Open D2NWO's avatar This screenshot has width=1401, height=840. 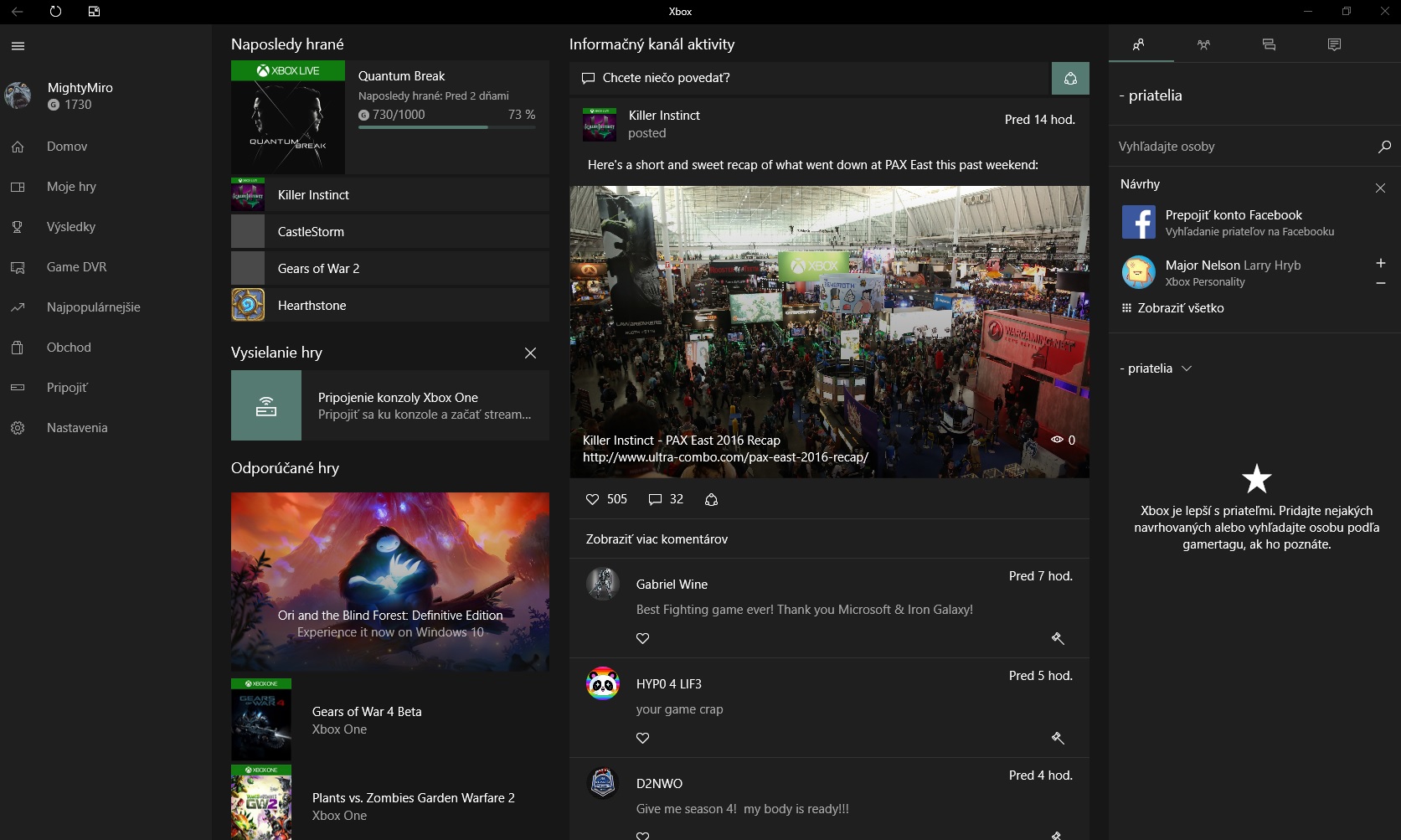[603, 783]
